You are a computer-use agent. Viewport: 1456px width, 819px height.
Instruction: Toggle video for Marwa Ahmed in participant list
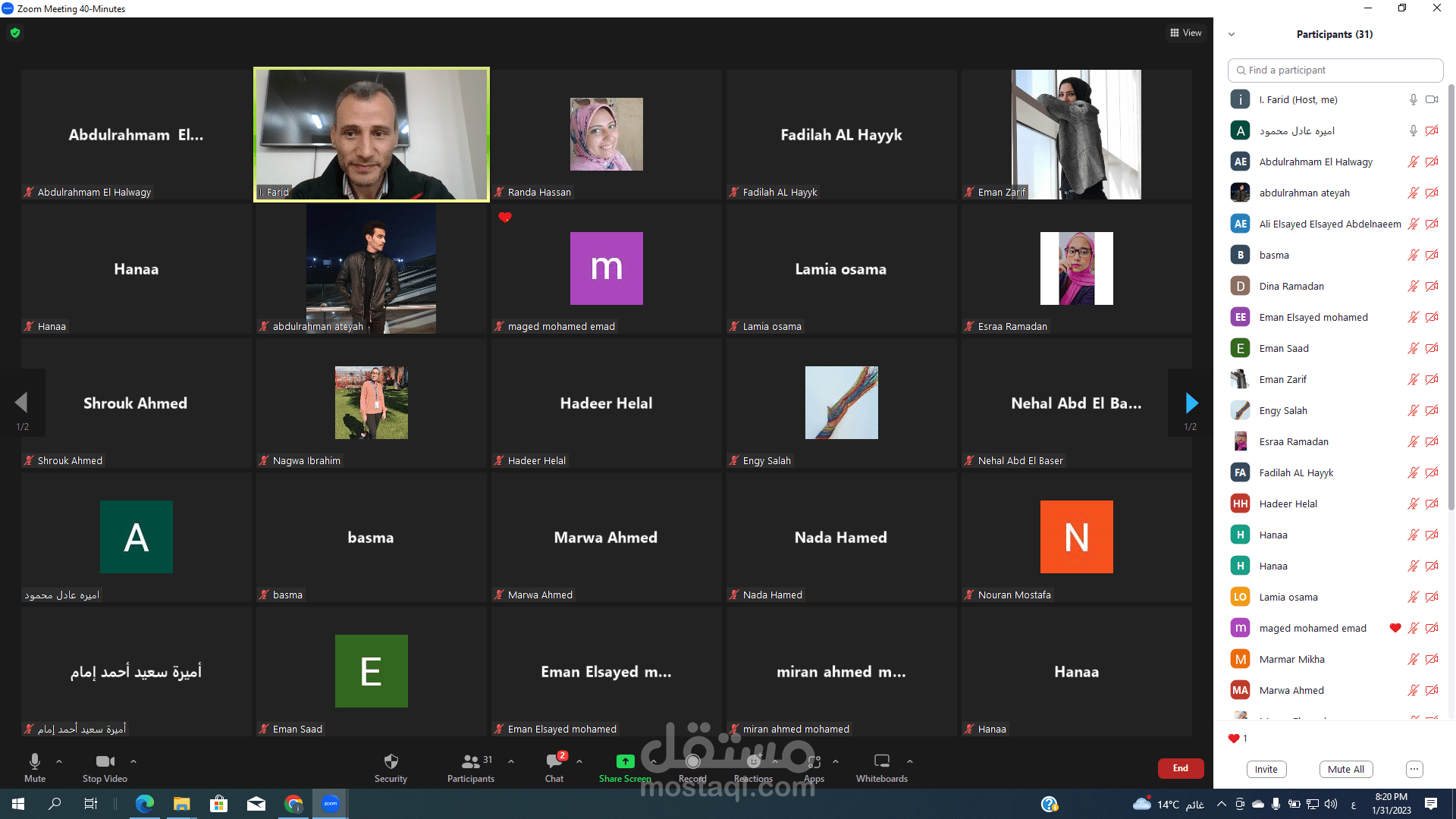[x=1432, y=690]
